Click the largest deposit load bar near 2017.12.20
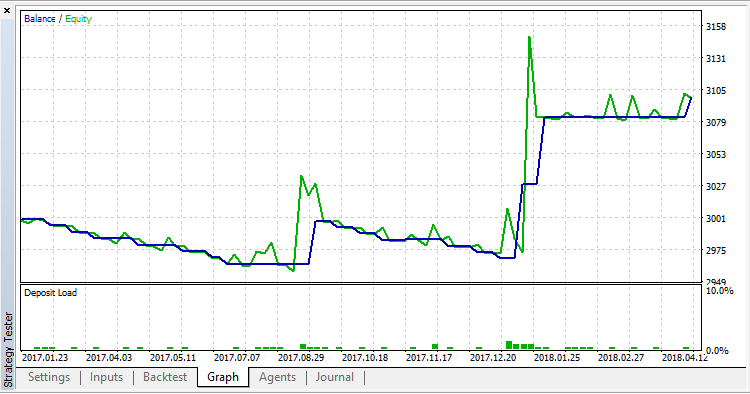Viewport: 750px width, 394px height. coord(509,345)
